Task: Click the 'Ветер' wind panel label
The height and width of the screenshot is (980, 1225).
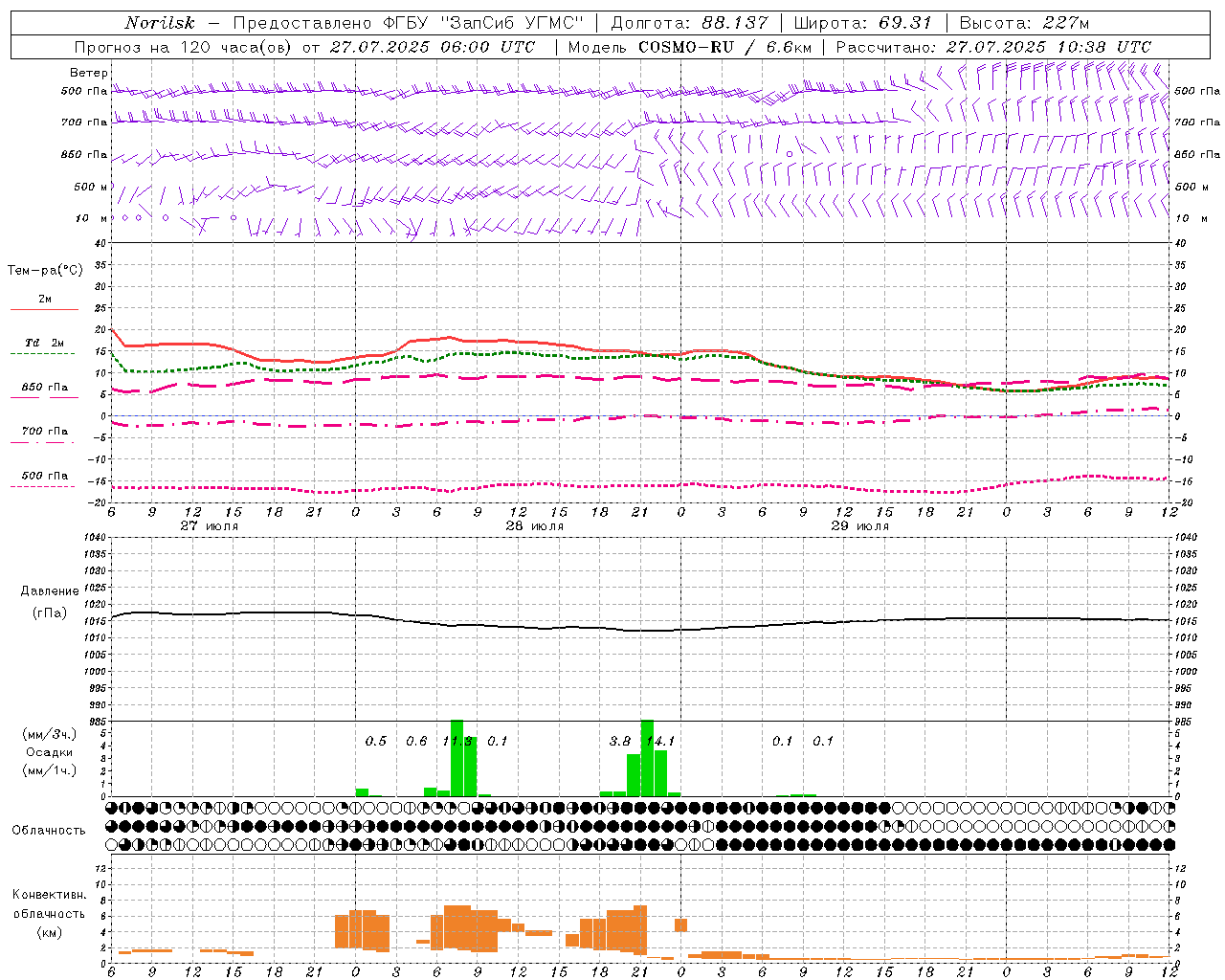Action: click(88, 73)
